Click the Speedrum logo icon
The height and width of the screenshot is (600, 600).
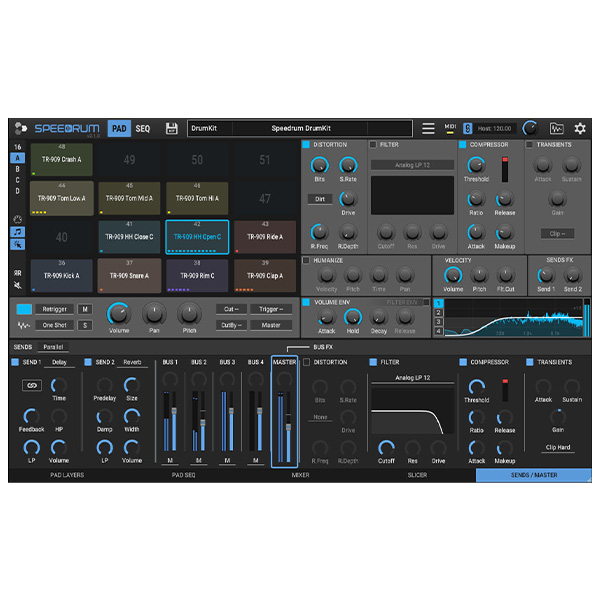tap(20, 128)
